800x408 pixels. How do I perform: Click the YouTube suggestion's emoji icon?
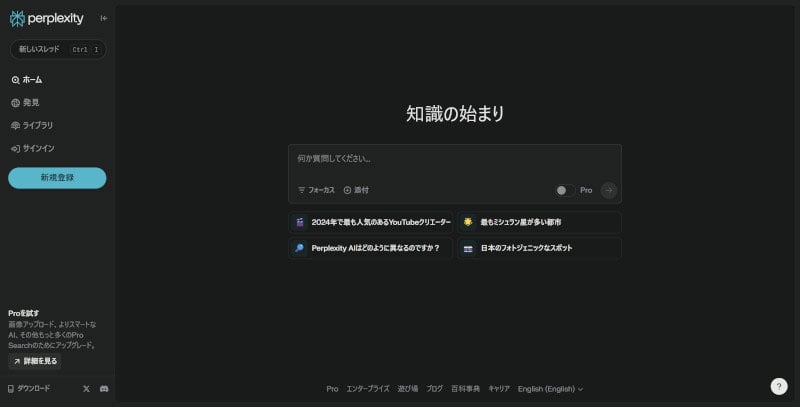coord(300,222)
